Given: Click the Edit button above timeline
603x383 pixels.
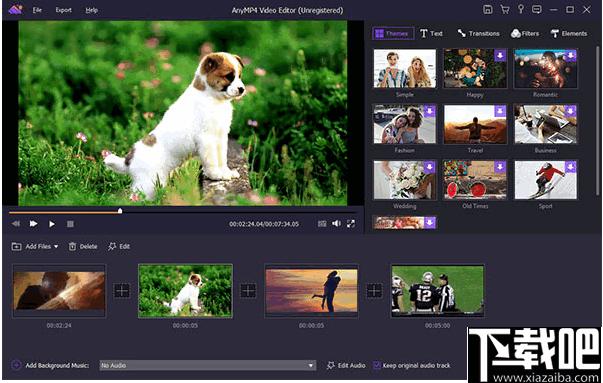Looking at the screenshot, I should tap(119, 246).
